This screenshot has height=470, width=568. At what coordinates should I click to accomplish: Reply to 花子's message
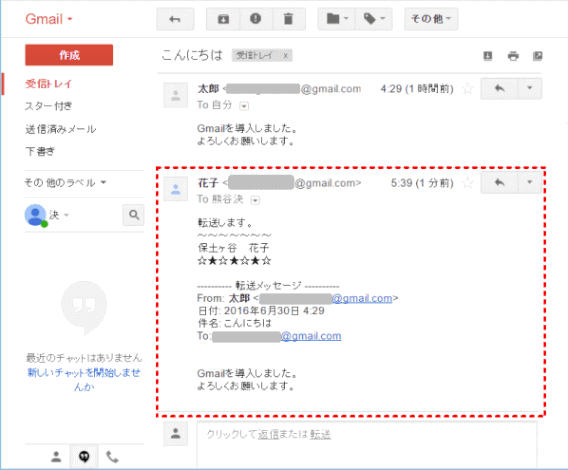click(500, 182)
